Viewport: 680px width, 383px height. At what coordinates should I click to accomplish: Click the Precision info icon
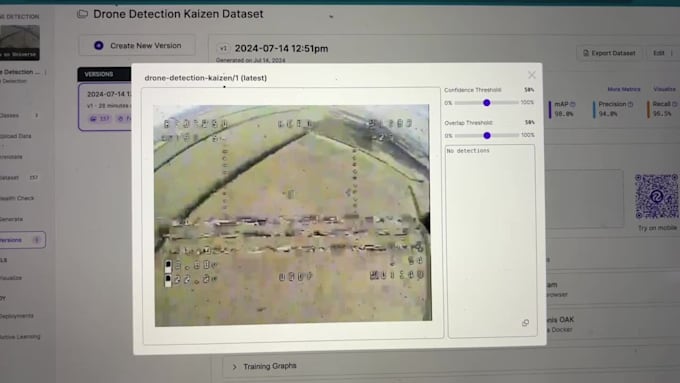point(630,104)
